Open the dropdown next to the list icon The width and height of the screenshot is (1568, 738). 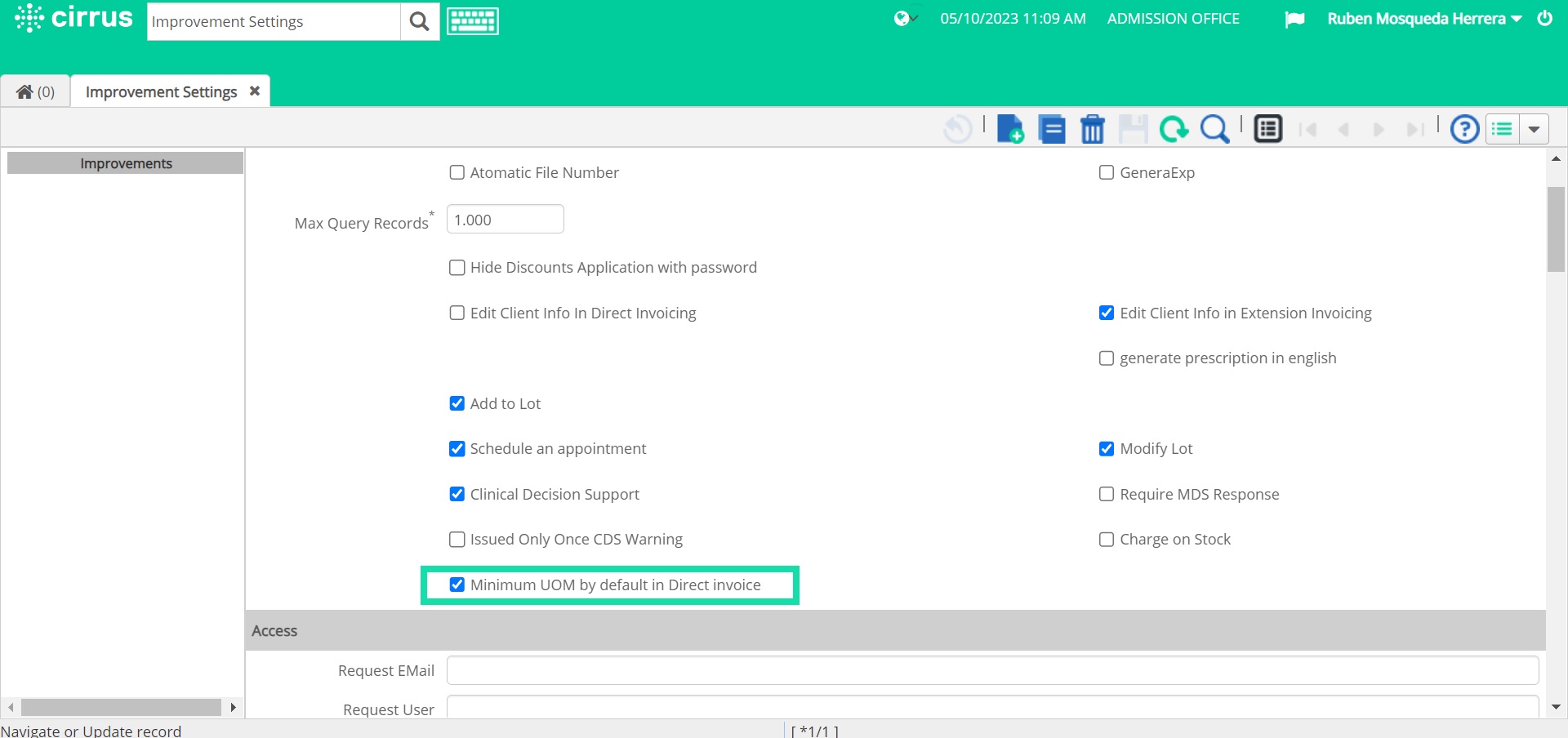coord(1535,128)
